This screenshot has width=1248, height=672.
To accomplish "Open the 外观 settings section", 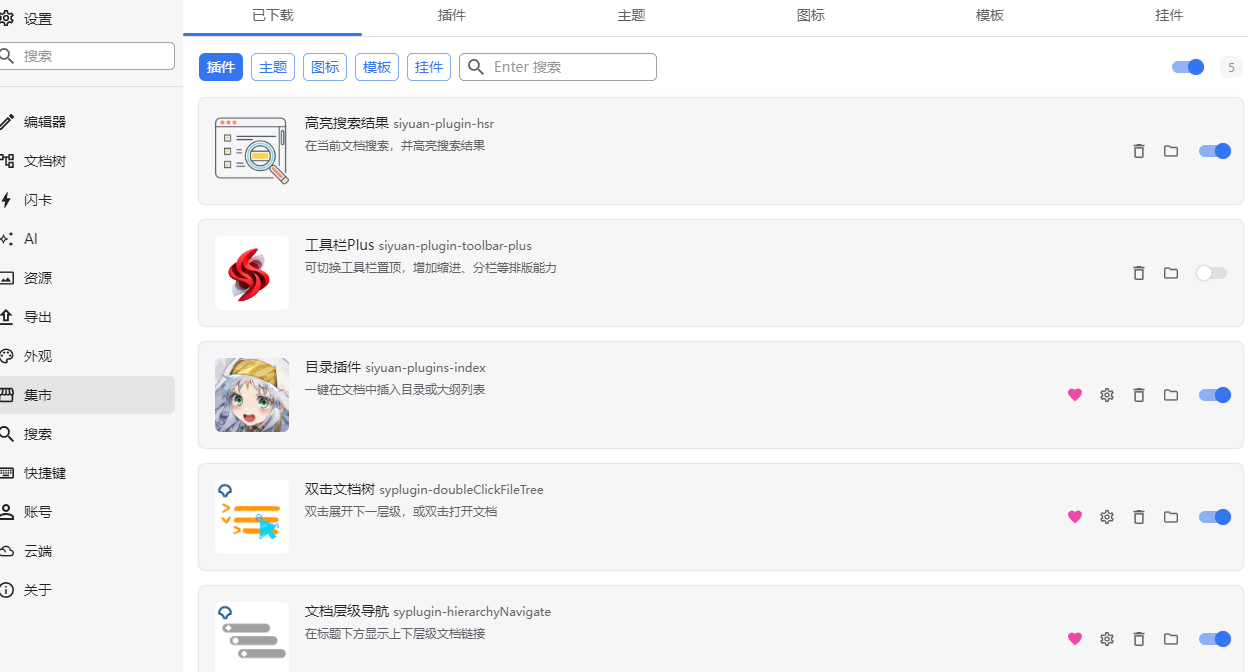I will [x=38, y=356].
